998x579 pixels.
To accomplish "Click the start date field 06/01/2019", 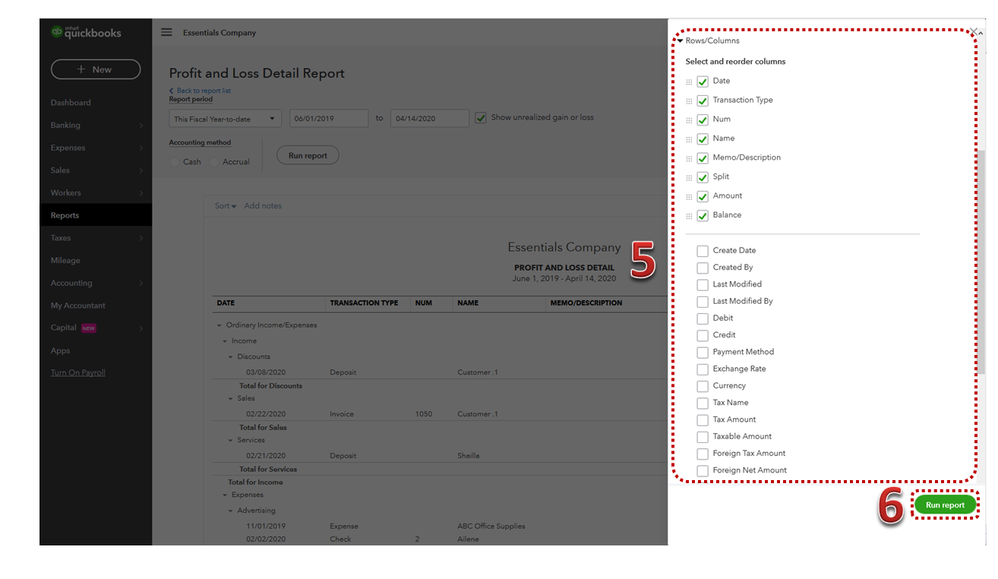I will click(328, 118).
